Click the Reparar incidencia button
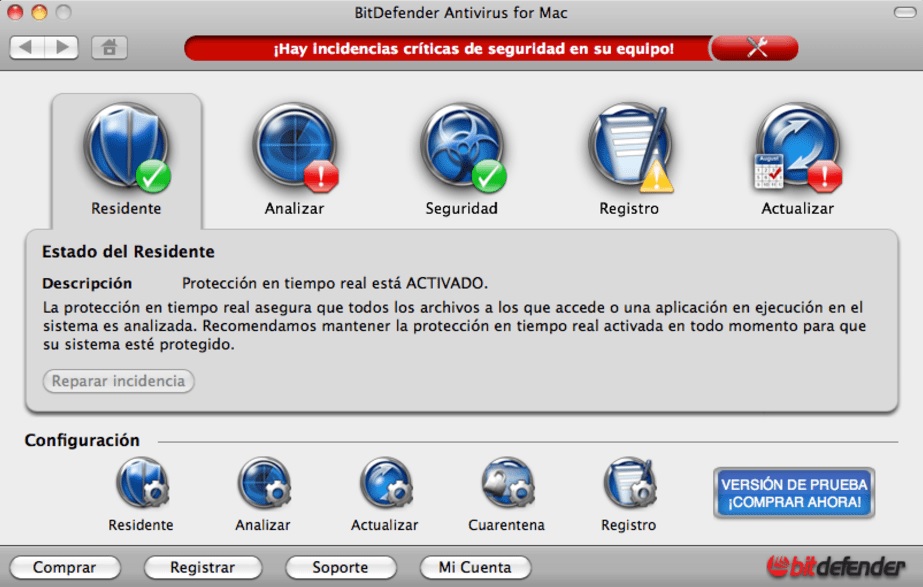The height and width of the screenshot is (587, 923). pyautogui.click(x=118, y=381)
